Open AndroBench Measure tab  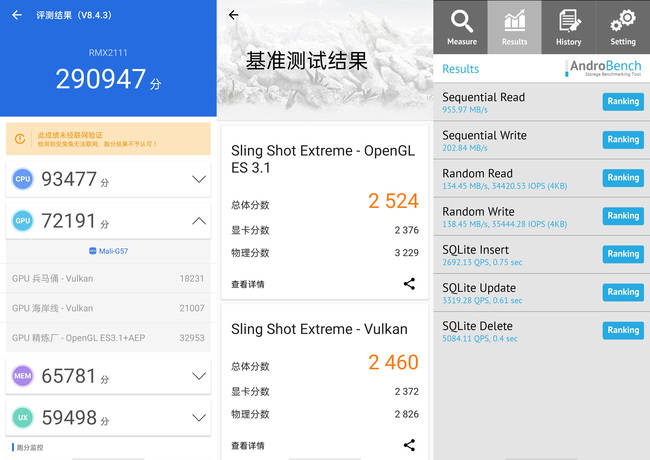pos(461,27)
